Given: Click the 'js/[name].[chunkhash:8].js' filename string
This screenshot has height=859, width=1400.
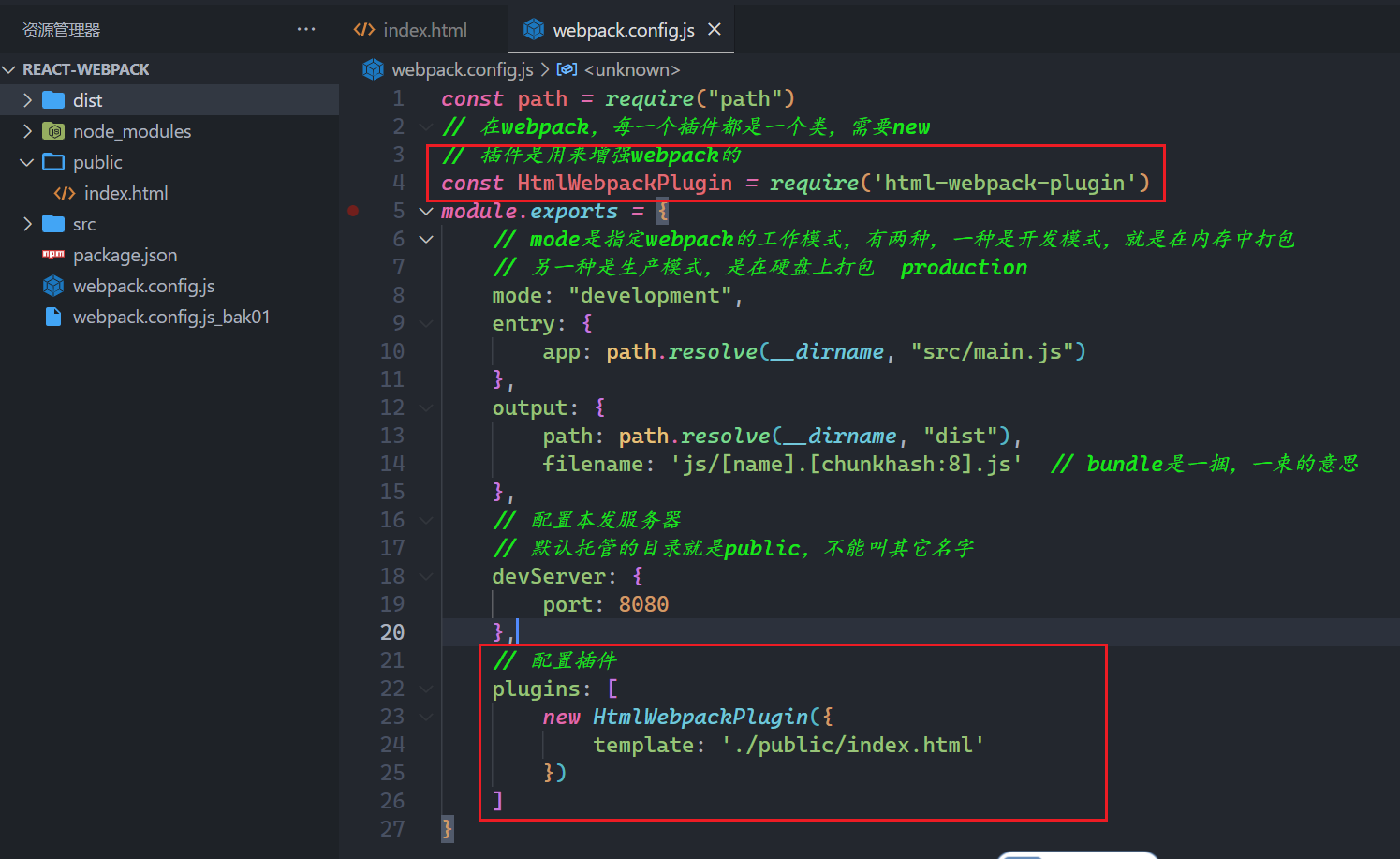Looking at the screenshot, I should point(846,464).
